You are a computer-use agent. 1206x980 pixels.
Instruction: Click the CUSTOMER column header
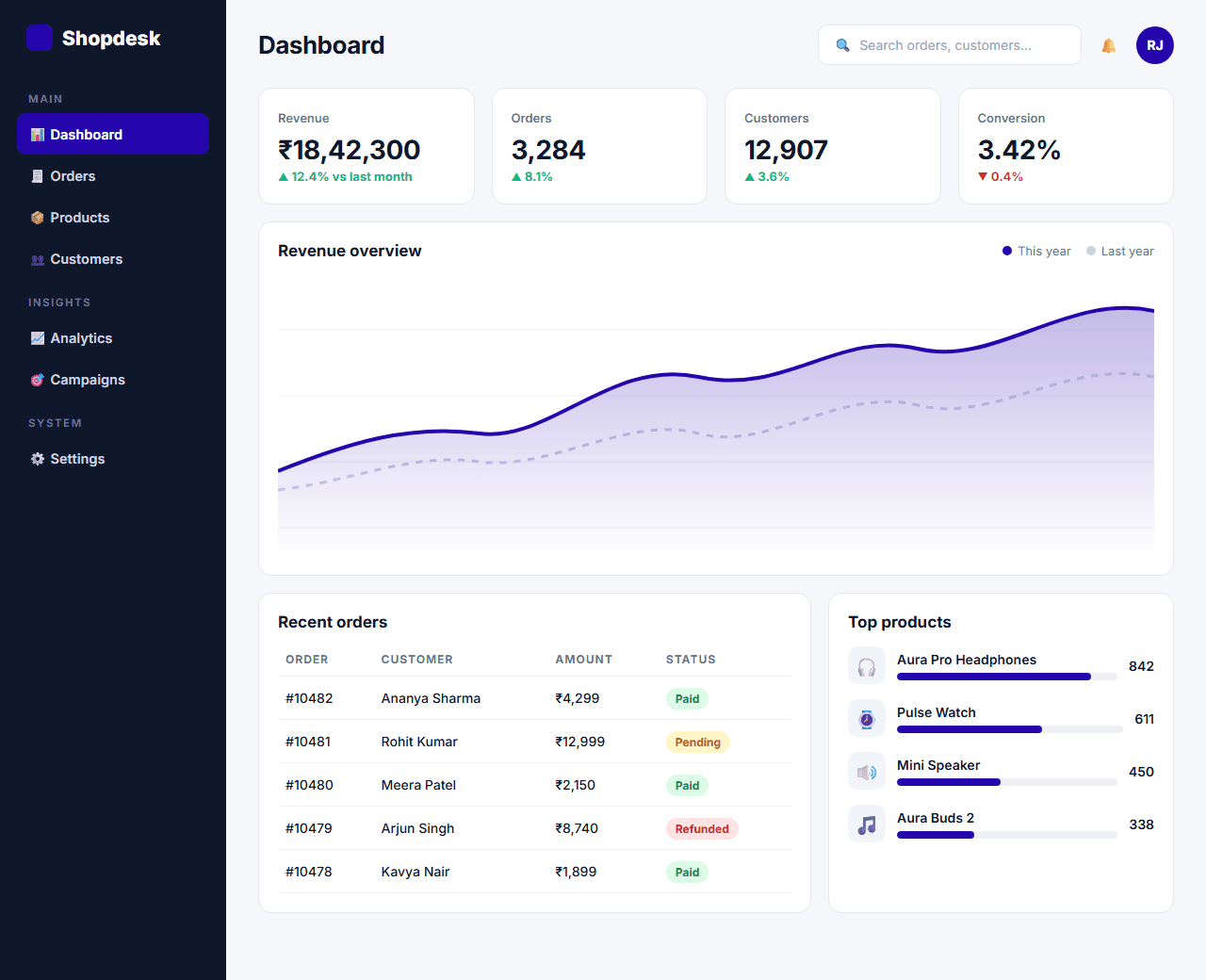(417, 660)
